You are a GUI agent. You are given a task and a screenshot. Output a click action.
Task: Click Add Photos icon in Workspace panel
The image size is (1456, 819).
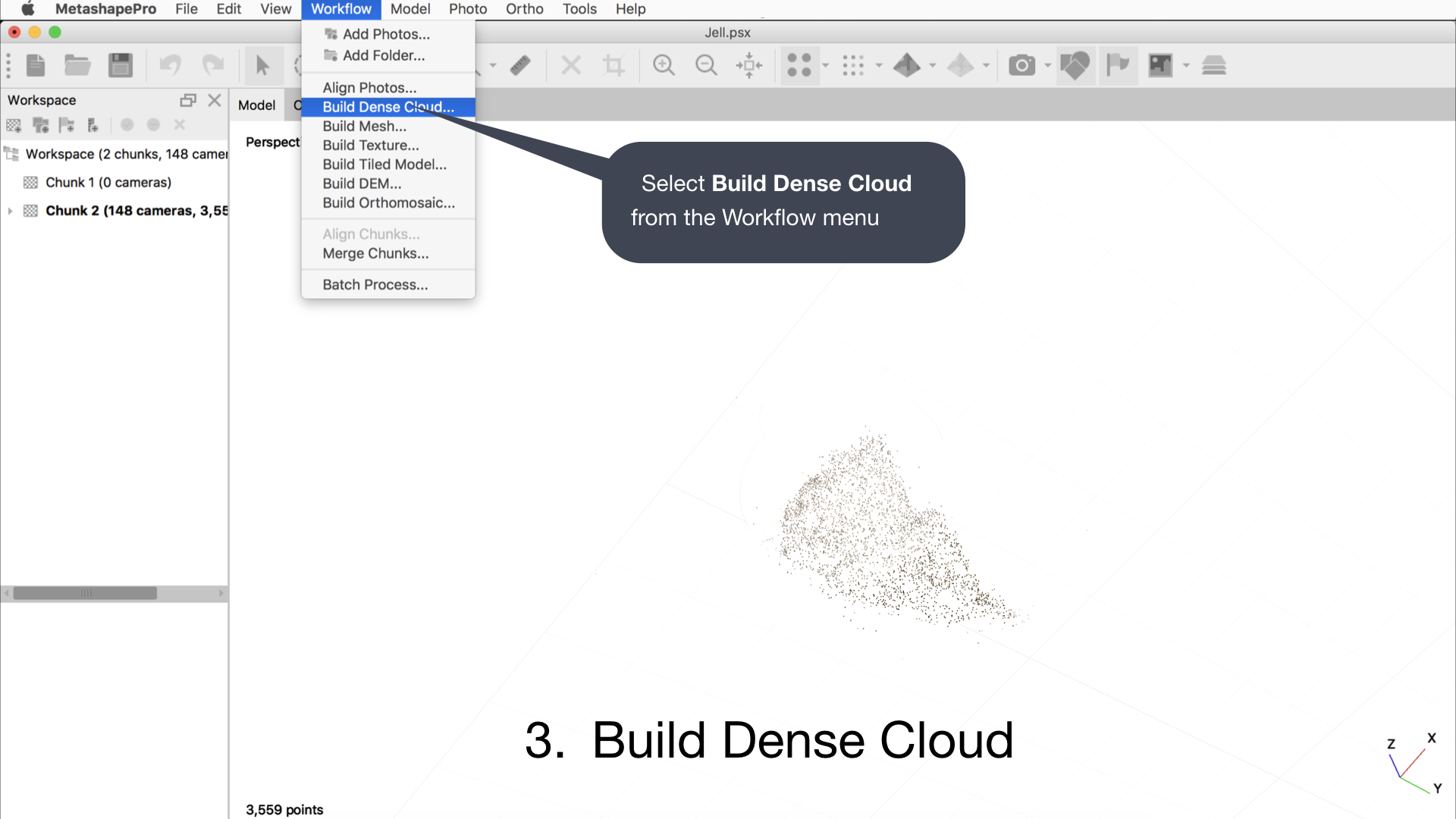coord(40,125)
